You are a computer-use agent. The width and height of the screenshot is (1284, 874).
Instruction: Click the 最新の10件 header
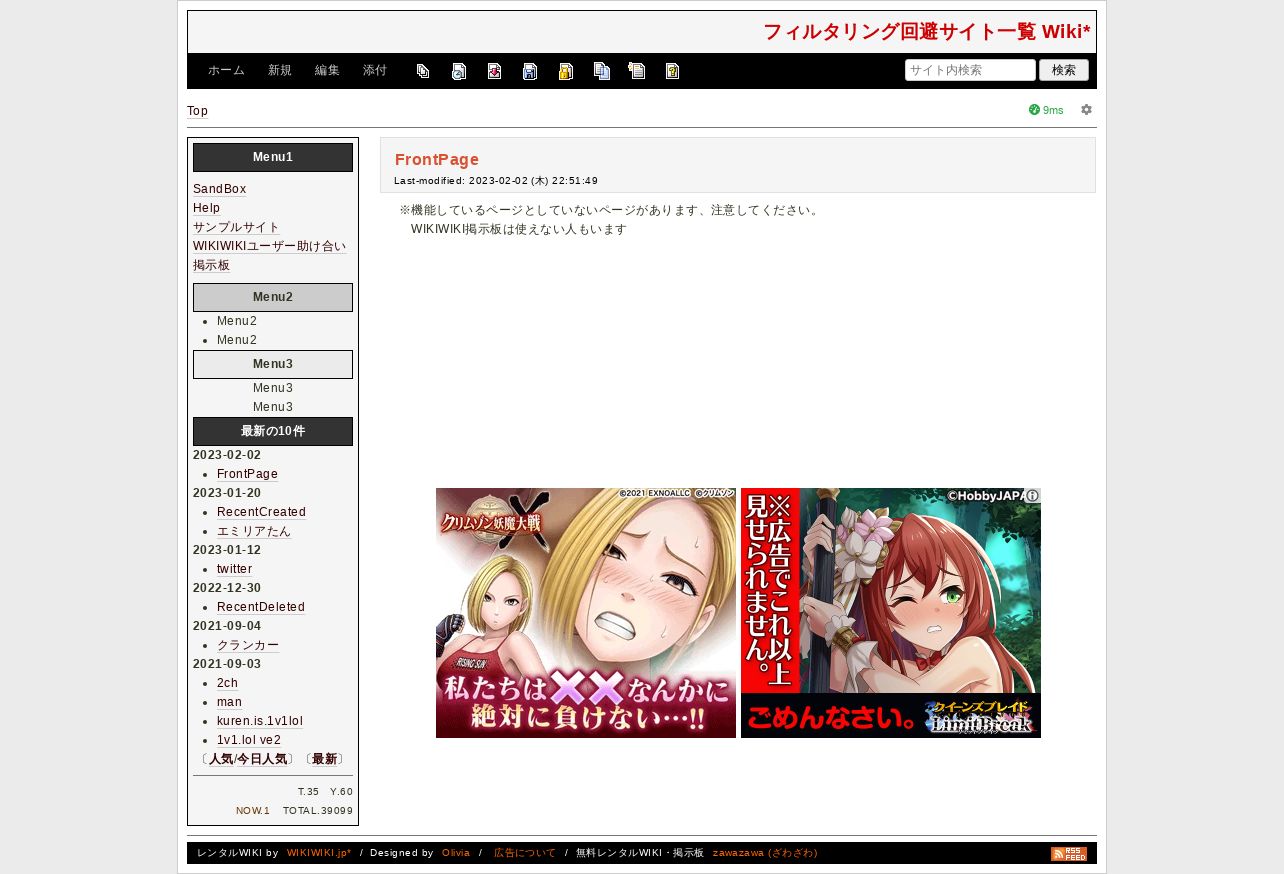tap(273, 431)
